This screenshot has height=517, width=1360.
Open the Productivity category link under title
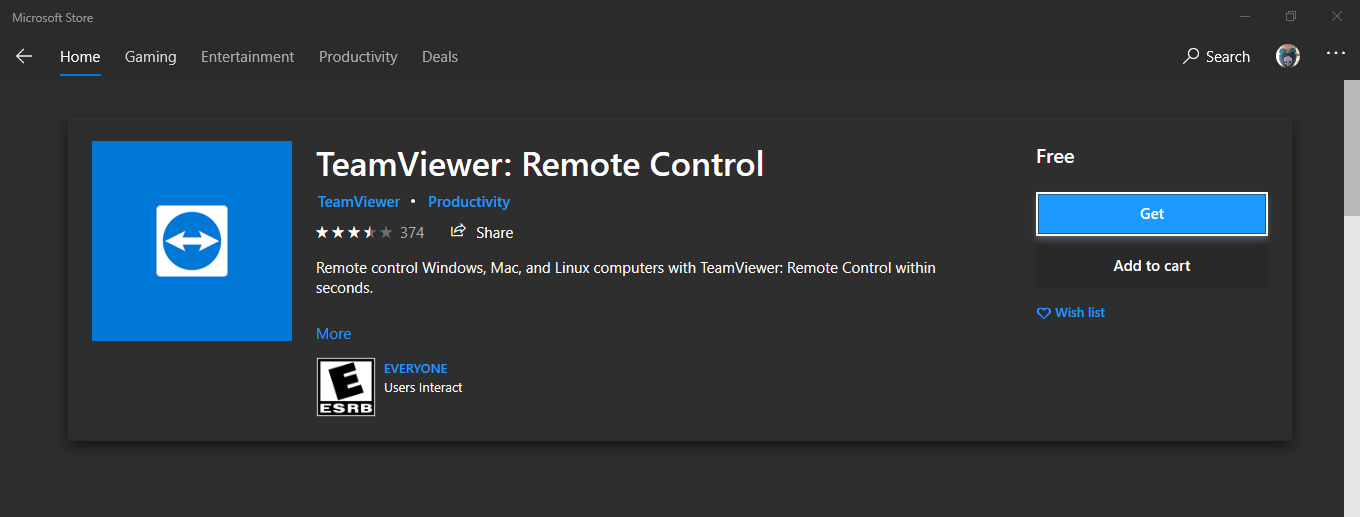pos(469,202)
